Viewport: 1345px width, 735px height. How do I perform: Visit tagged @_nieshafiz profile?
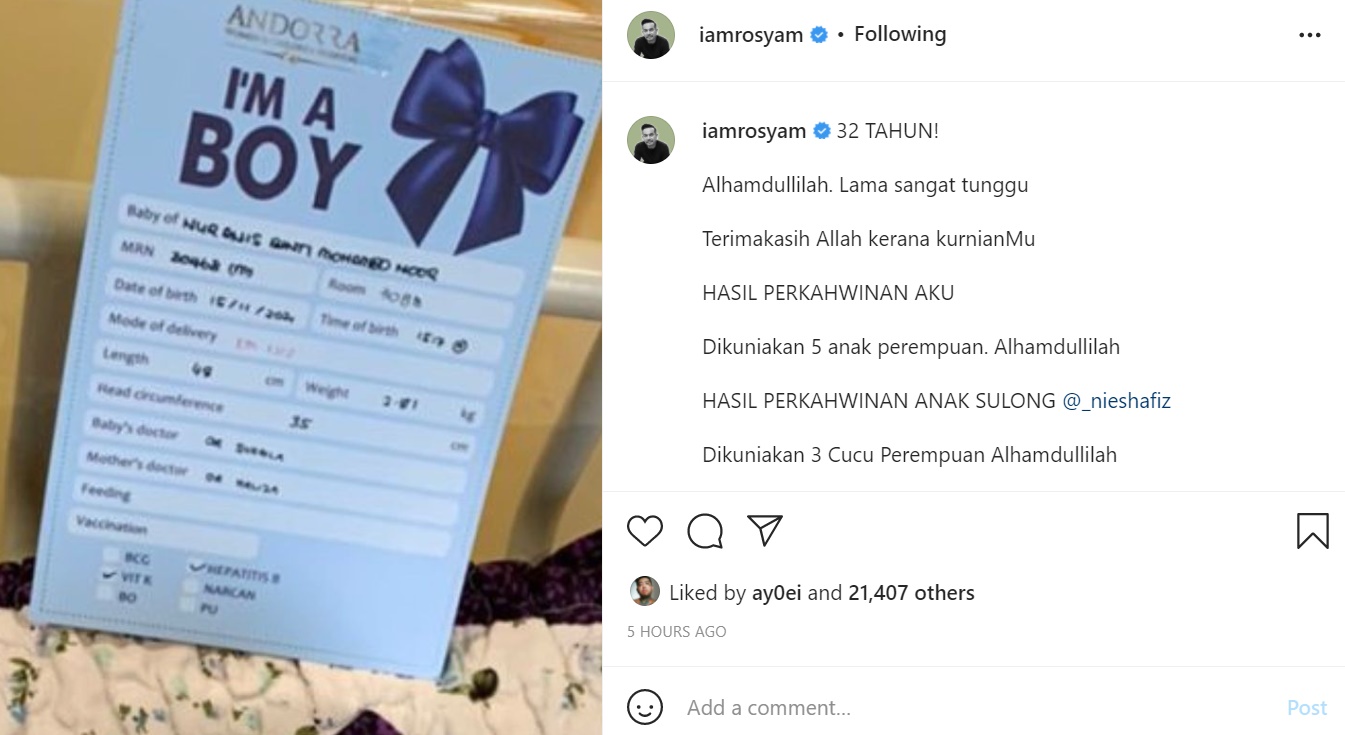[x=1116, y=401]
